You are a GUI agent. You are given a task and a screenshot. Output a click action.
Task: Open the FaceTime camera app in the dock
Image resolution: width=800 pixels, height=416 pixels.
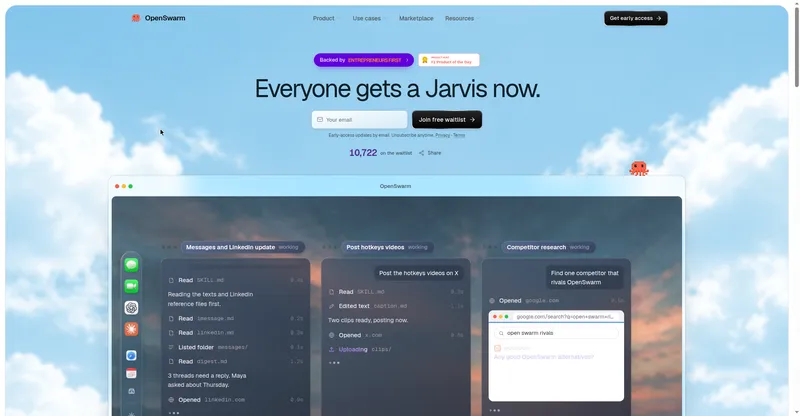[132, 286]
